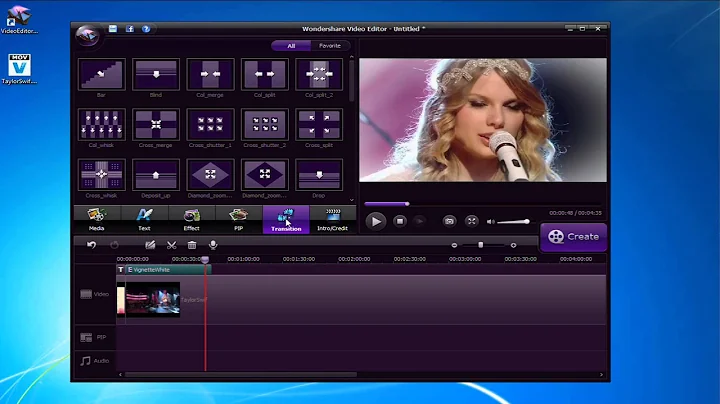
Task: Select the Cross_merge transition
Action: point(156,124)
